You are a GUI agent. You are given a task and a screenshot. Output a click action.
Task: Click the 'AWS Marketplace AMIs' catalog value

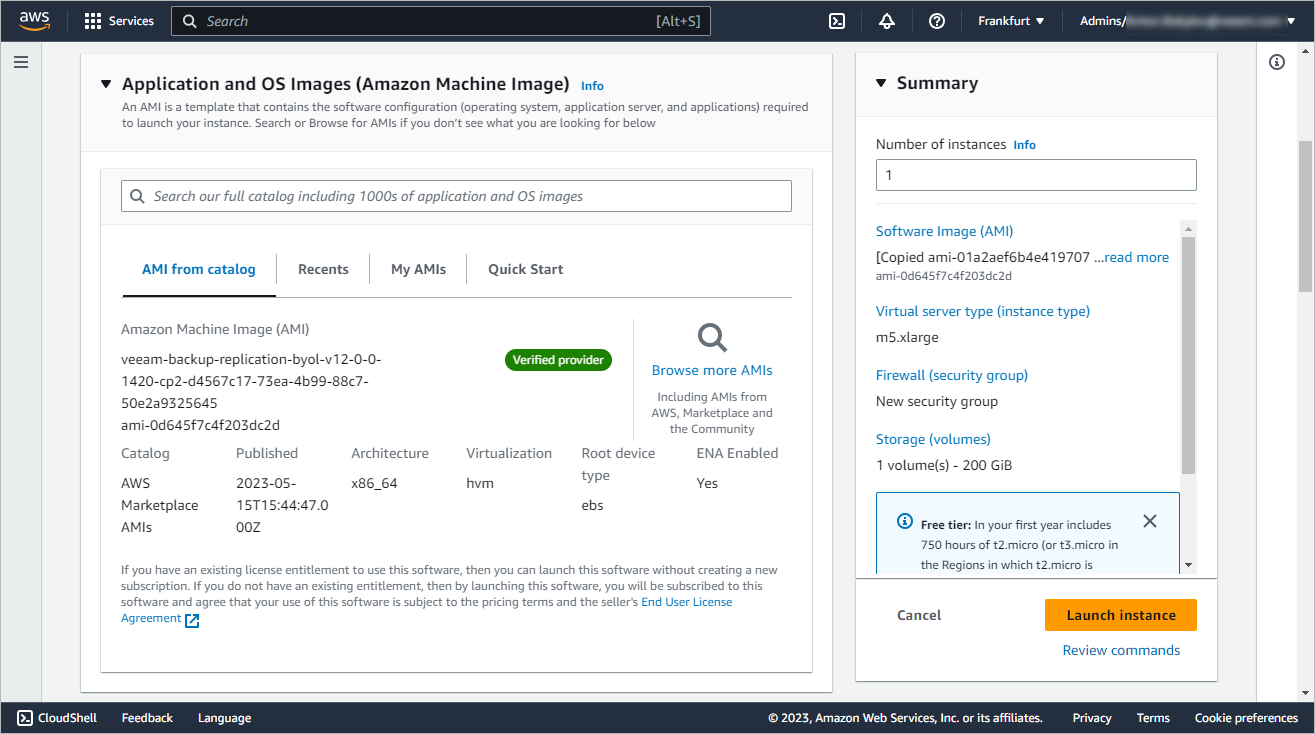point(160,505)
